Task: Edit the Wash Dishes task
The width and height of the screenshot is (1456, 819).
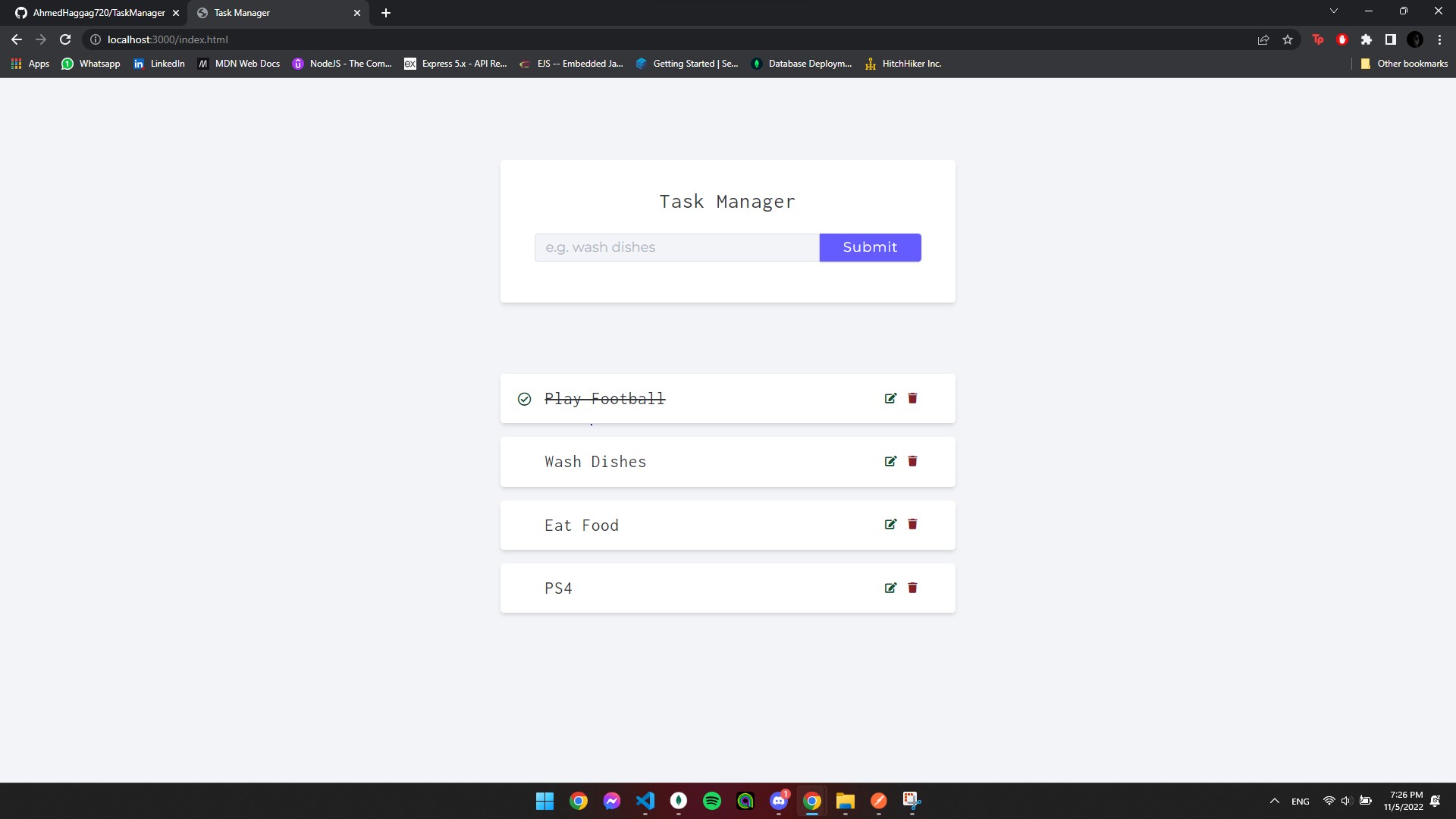Action: tap(890, 461)
